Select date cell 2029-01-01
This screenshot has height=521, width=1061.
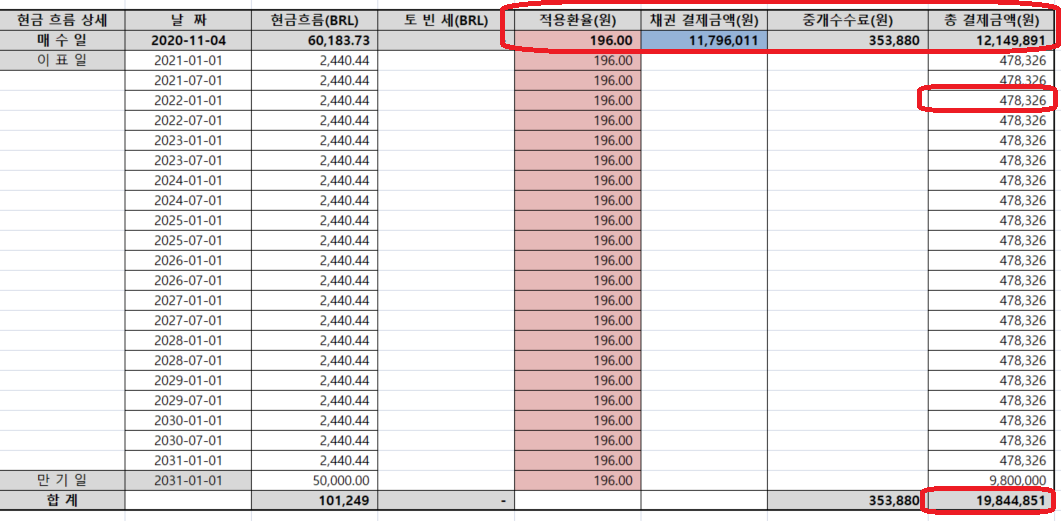[188, 380]
